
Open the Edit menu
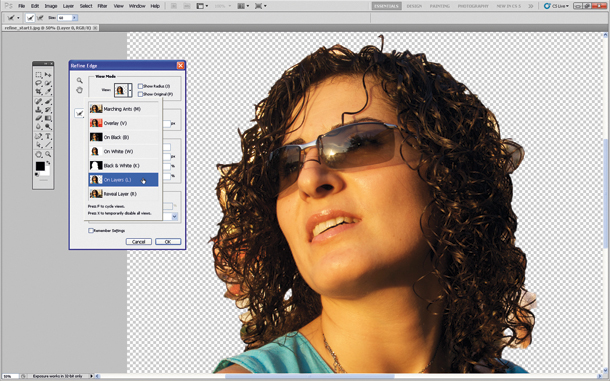pos(35,6)
